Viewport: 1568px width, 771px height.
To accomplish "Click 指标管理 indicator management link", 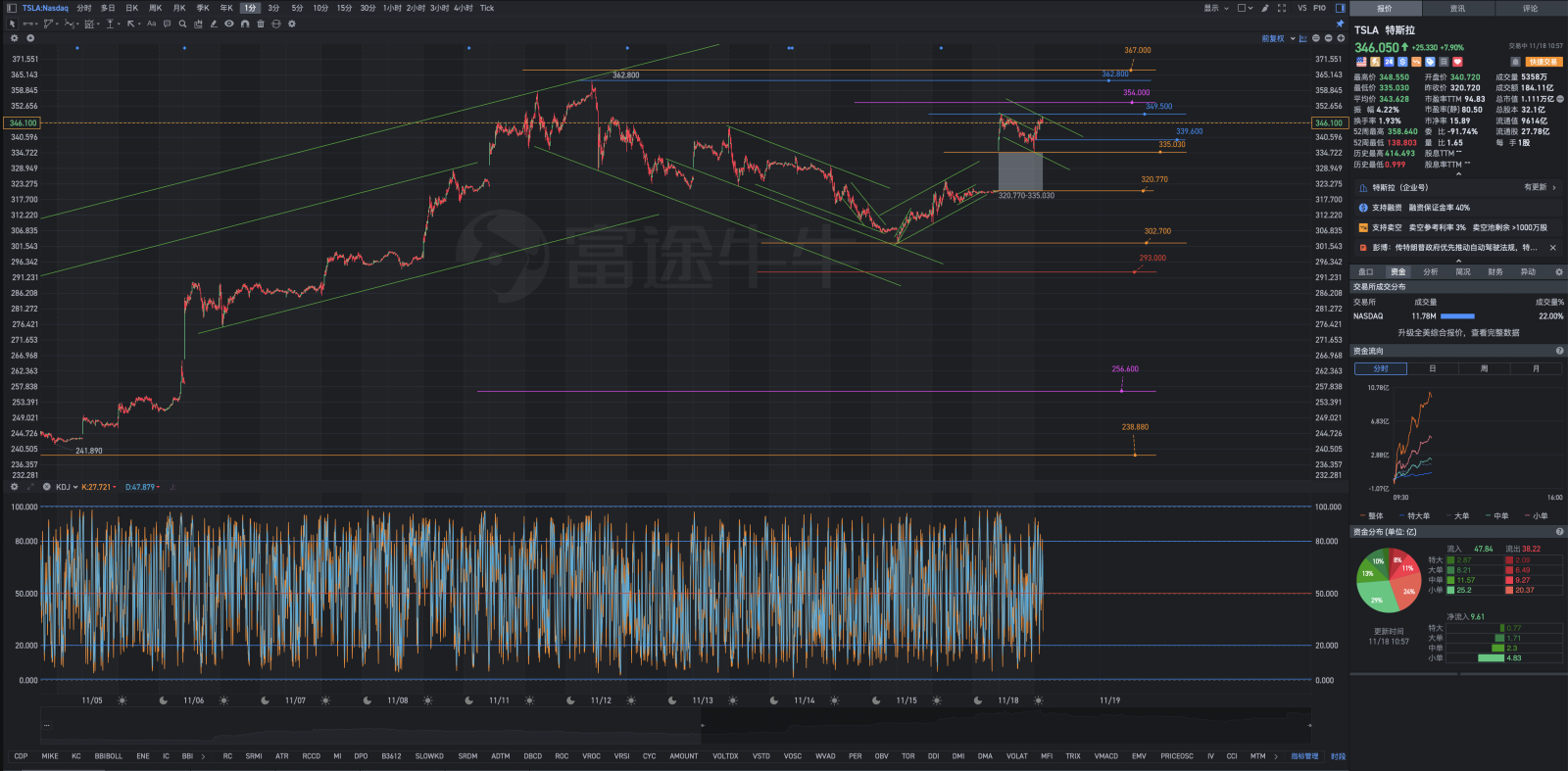I will pos(1304,756).
